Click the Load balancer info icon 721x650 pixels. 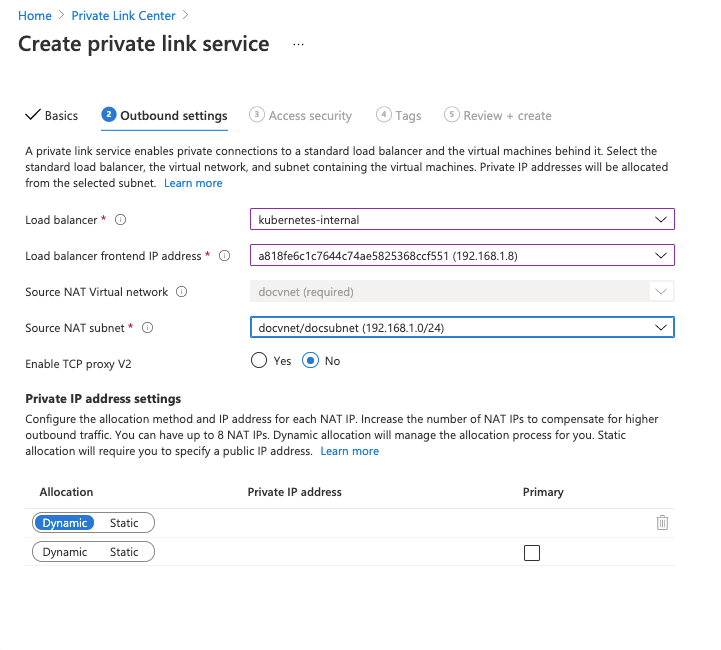pyautogui.click(x=120, y=220)
